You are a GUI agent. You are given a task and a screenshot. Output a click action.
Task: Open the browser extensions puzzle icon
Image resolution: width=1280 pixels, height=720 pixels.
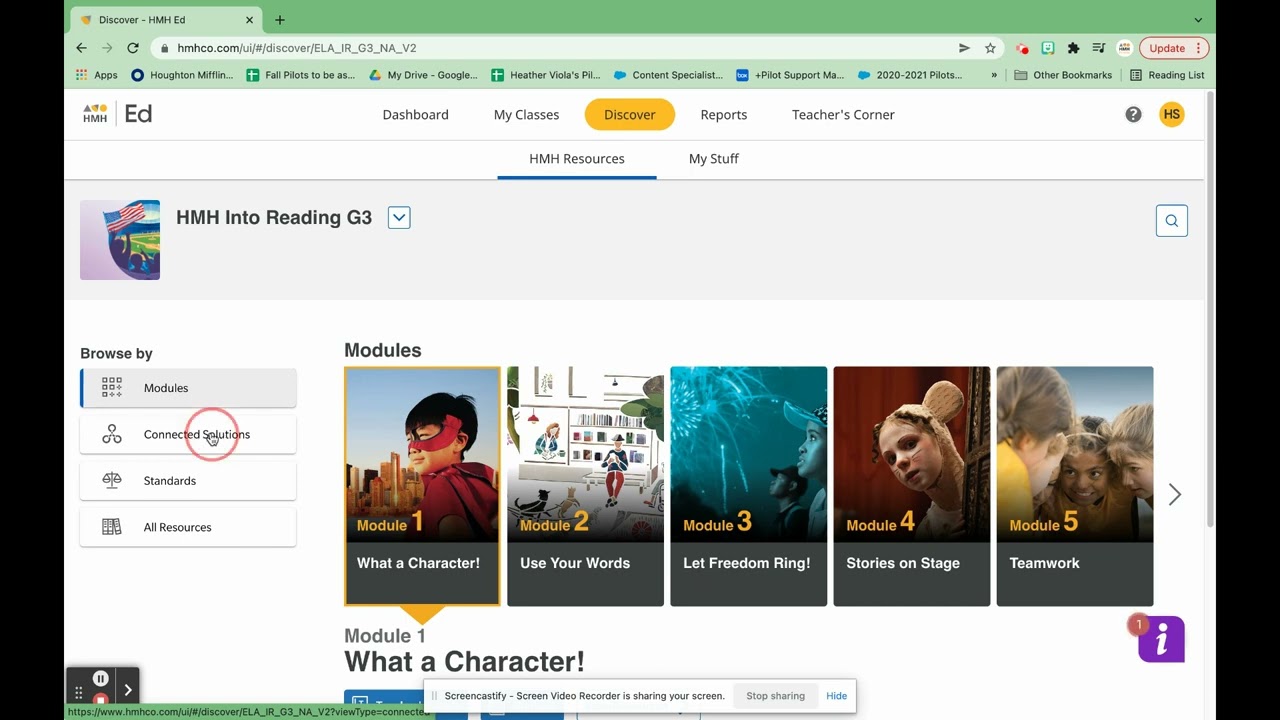click(x=1073, y=48)
